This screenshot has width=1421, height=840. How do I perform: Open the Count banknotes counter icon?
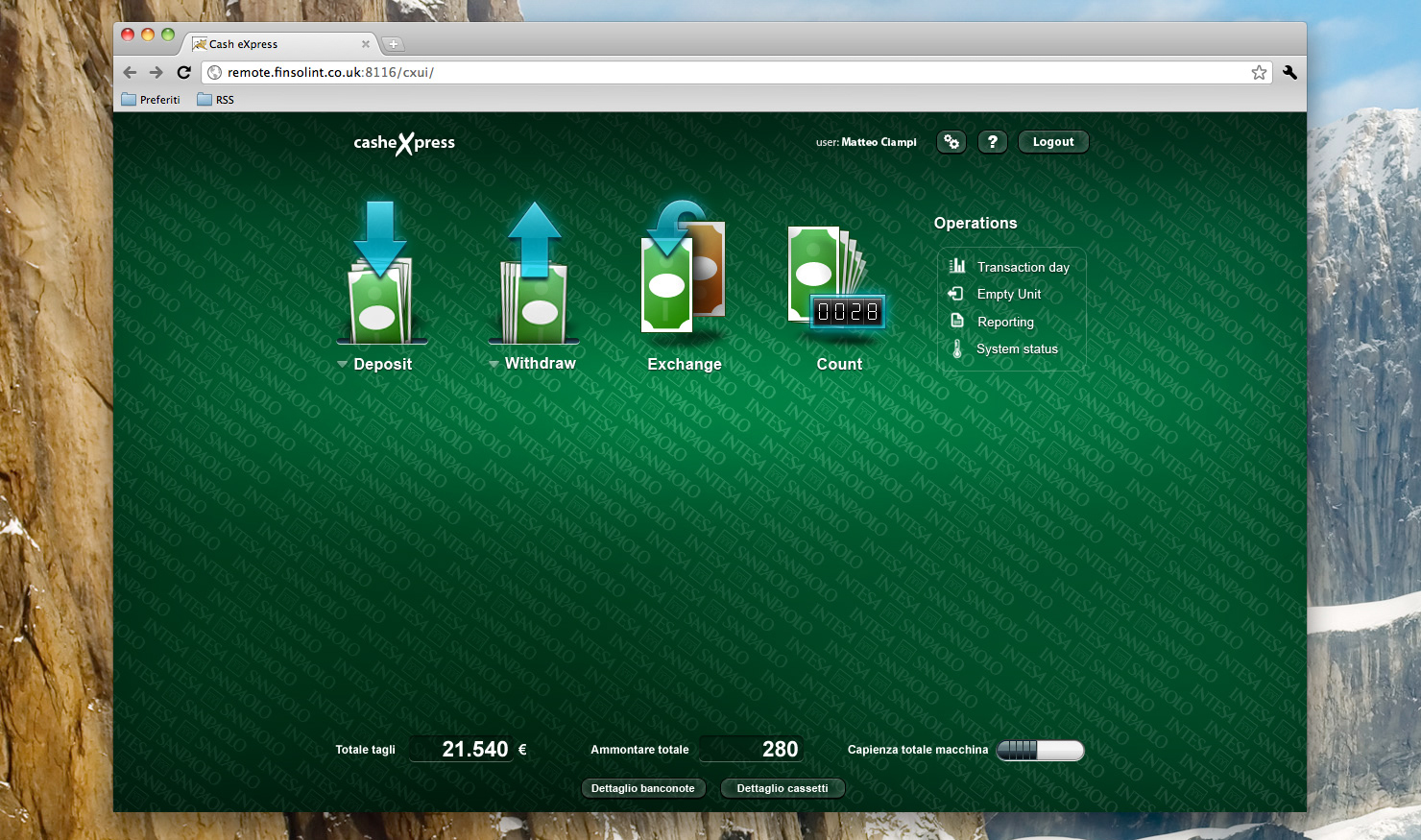(x=836, y=278)
